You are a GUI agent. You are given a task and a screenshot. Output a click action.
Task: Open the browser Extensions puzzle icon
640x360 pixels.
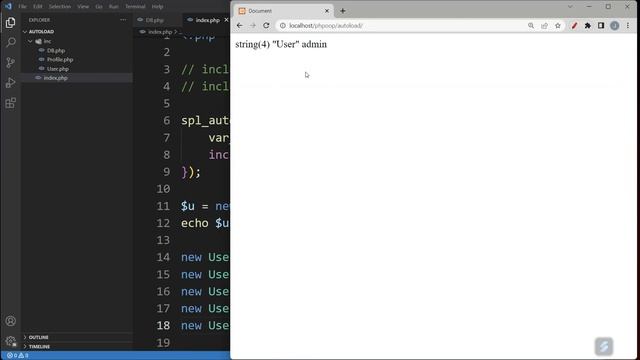click(587, 26)
